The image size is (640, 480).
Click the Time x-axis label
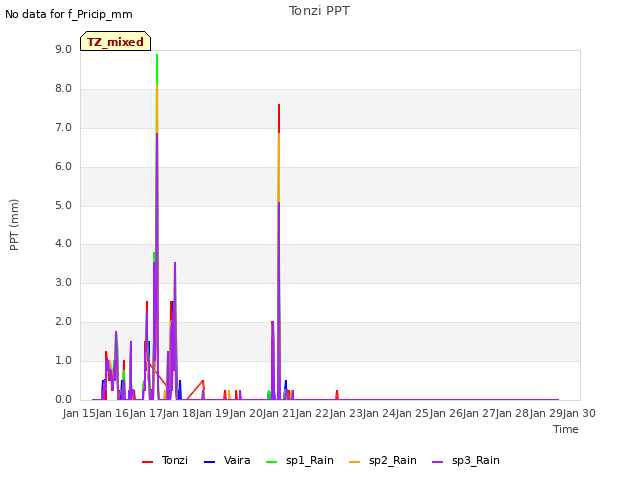pos(566,429)
